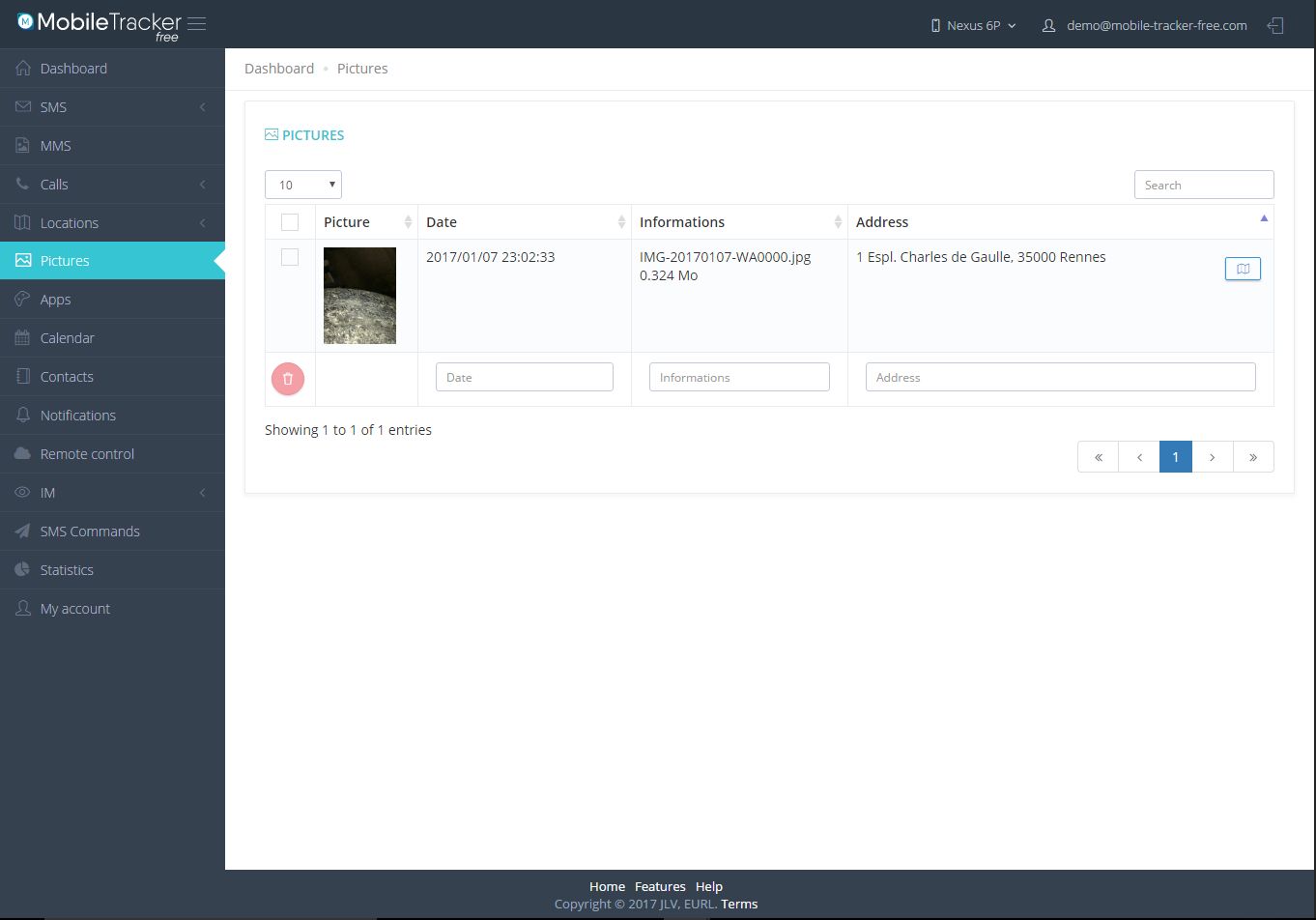
Task: Click the 1 Espl. Charles de Gaulle address
Action: coord(981,257)
